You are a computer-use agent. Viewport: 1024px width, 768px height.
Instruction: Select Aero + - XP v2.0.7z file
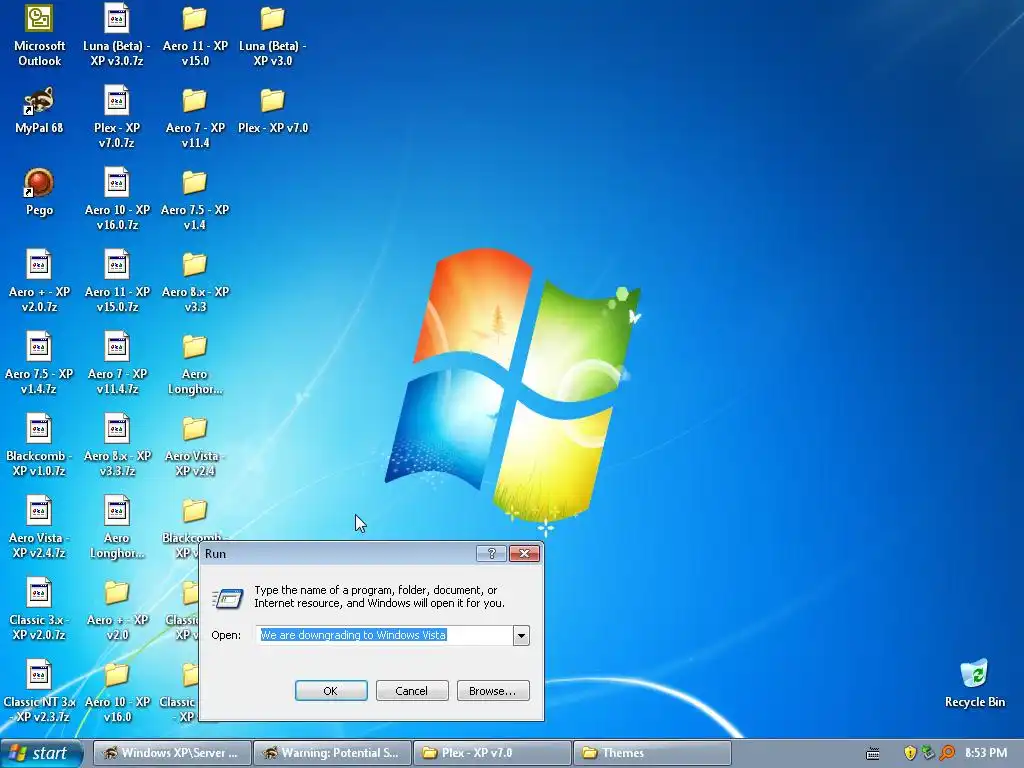pyautogui.click(x=39, y=281)
